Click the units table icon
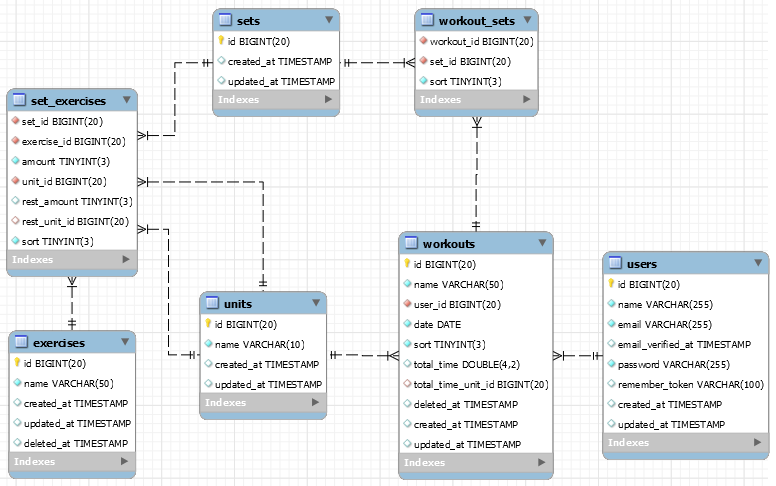The height and width of the screenshot is (486, 776). click(212, 303)
